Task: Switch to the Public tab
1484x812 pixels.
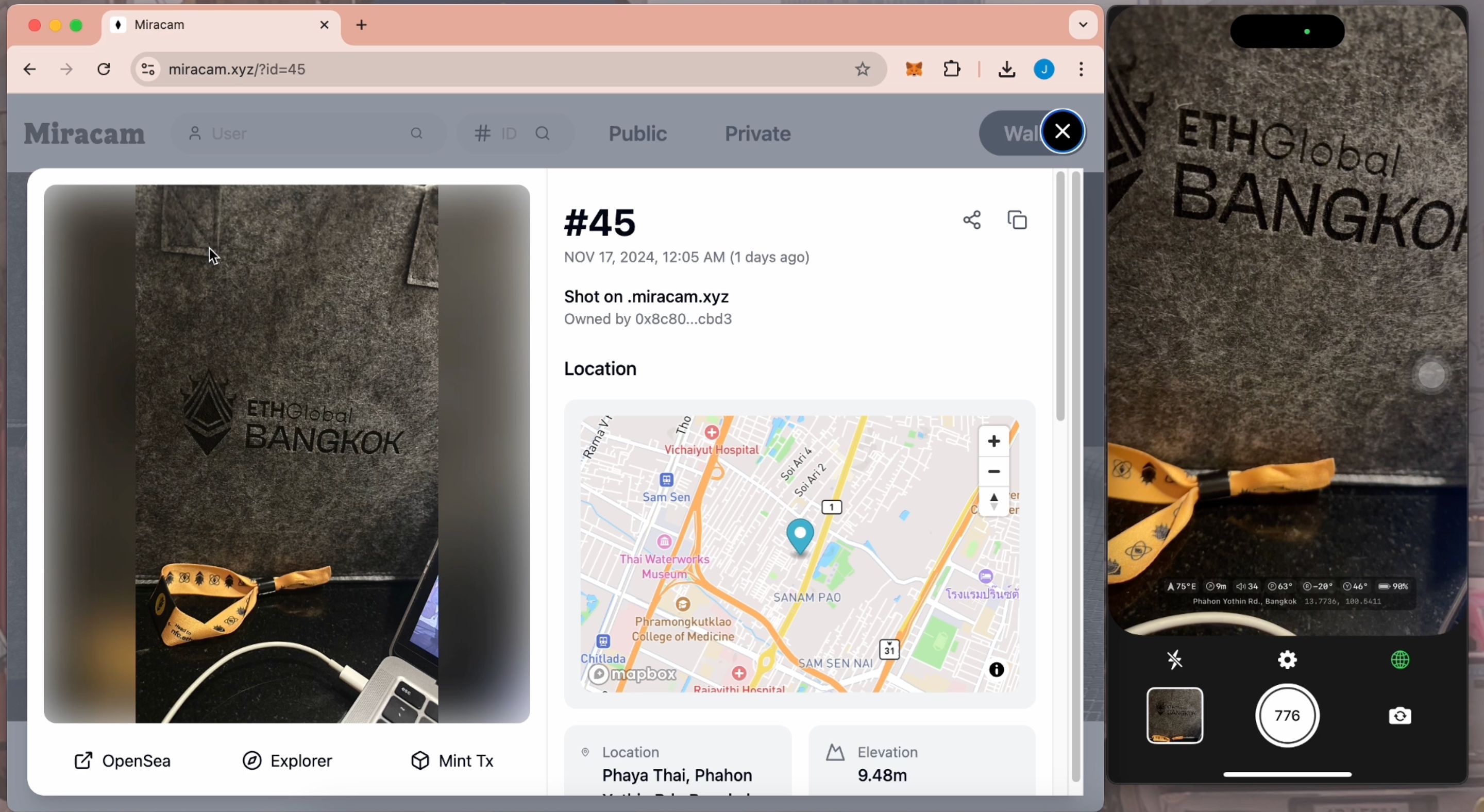Action: [x=638, y=133]
